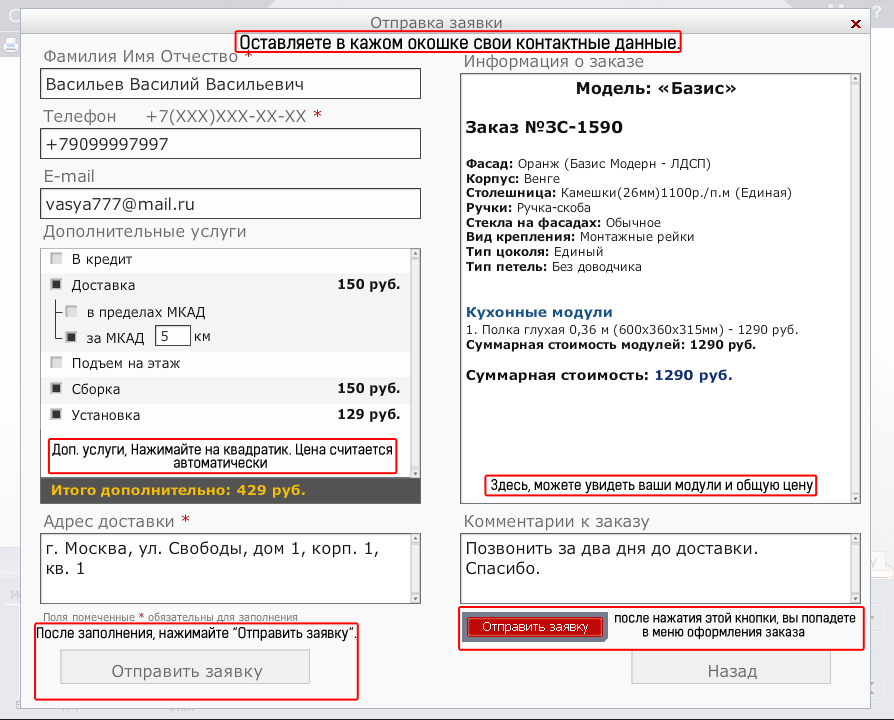Focus the Телефон input field
The image size is (894, 720).
(x=231, y=144)
